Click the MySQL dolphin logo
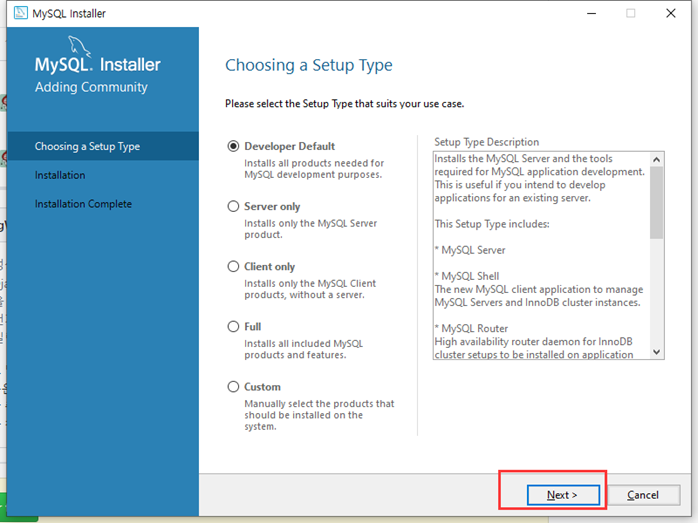Viewport: 698px width, 523px height. click(x=79, y=46)
